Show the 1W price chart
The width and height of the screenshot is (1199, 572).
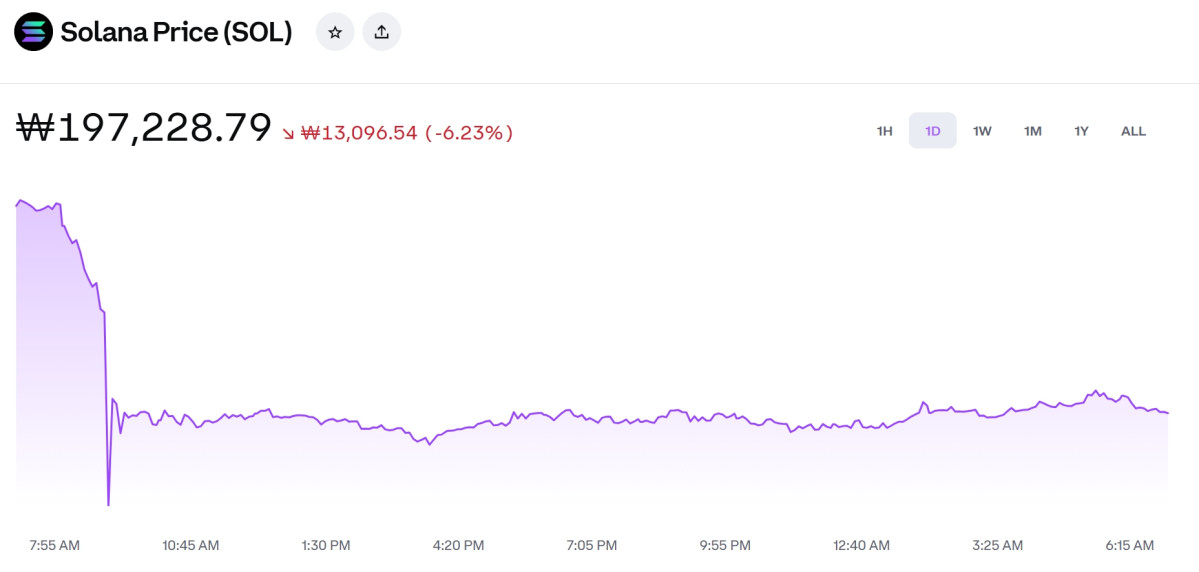pos(982,131)
